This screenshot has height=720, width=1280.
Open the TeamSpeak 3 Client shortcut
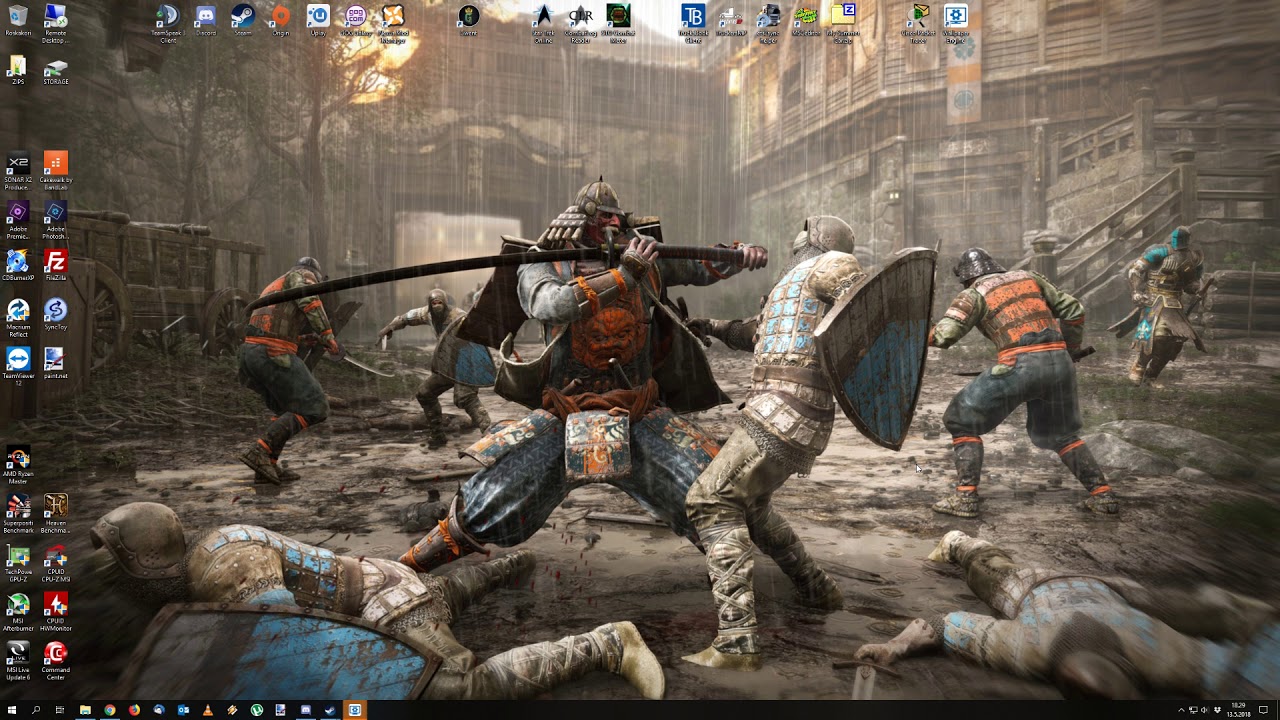pyautogui.click(x=168, y=18)
